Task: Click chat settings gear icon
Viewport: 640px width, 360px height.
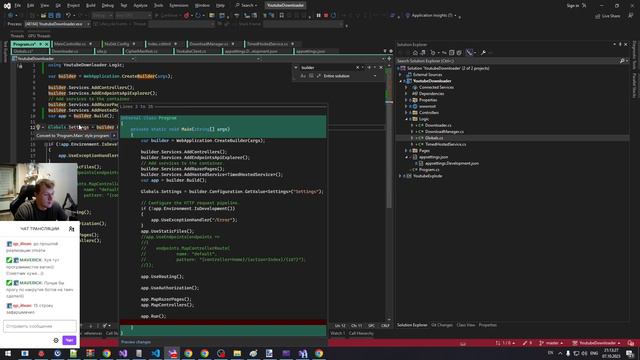Action: tap(56, 340)
